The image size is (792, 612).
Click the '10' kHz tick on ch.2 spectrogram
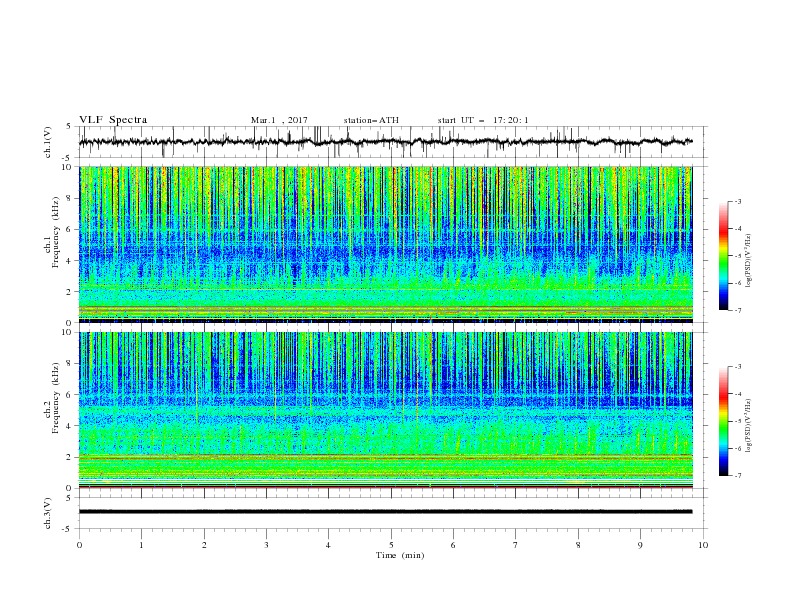(69, 332)
